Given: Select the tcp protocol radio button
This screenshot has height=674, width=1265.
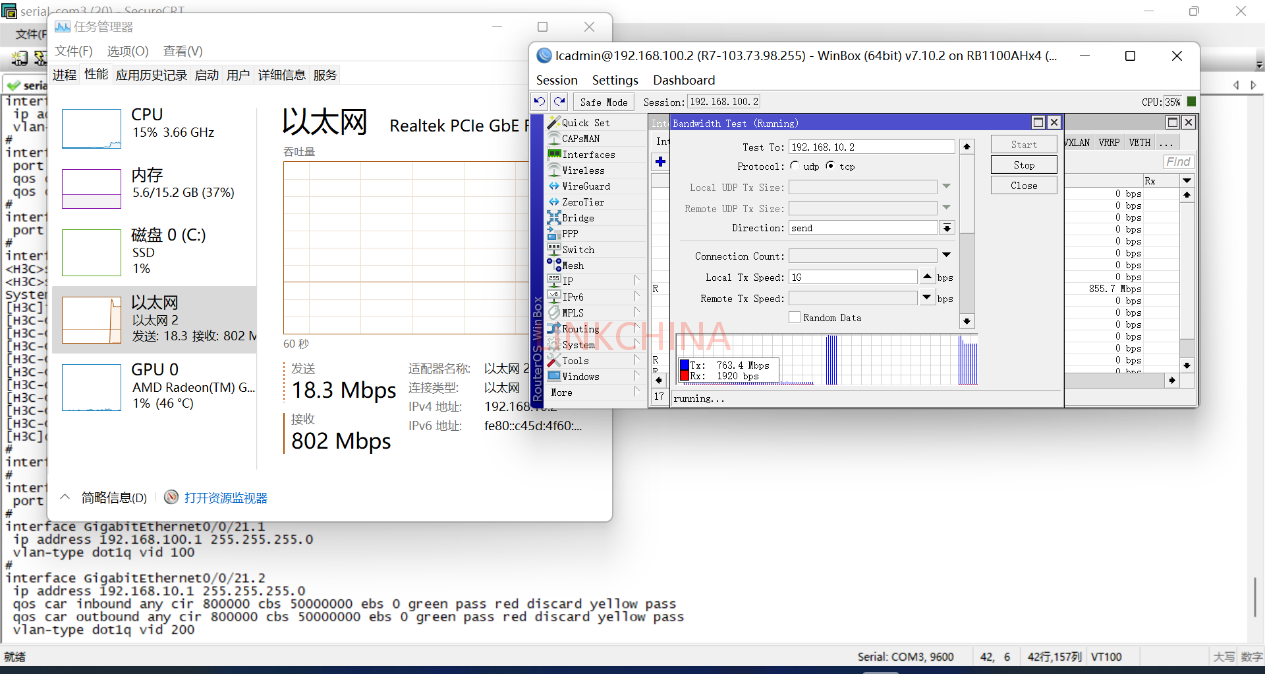Looking at the screenshot, I should [x=831, y=167].
